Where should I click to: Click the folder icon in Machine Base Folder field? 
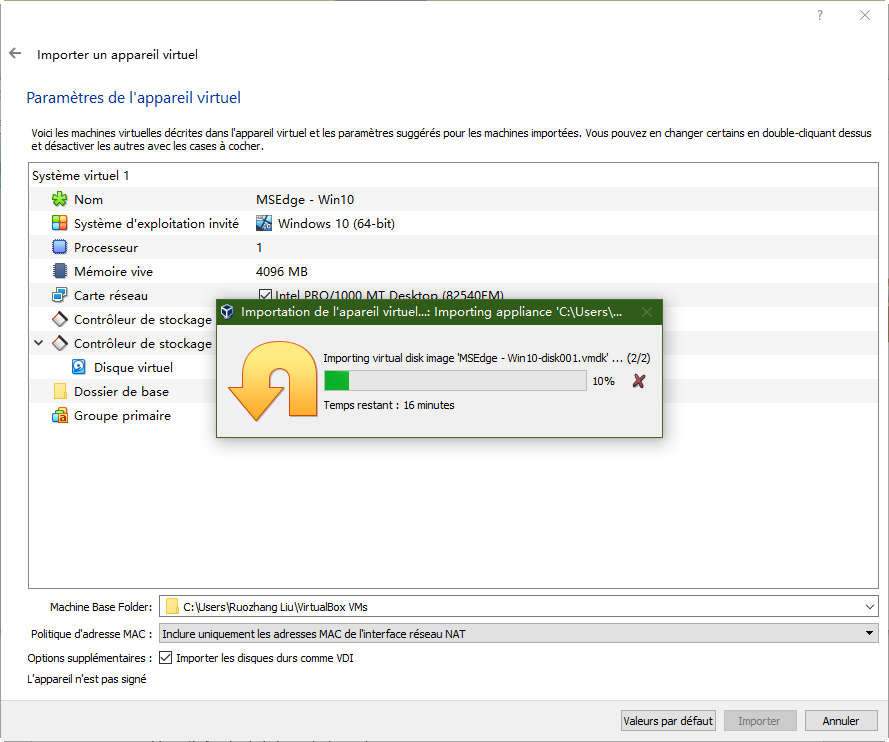click(172, 607)
